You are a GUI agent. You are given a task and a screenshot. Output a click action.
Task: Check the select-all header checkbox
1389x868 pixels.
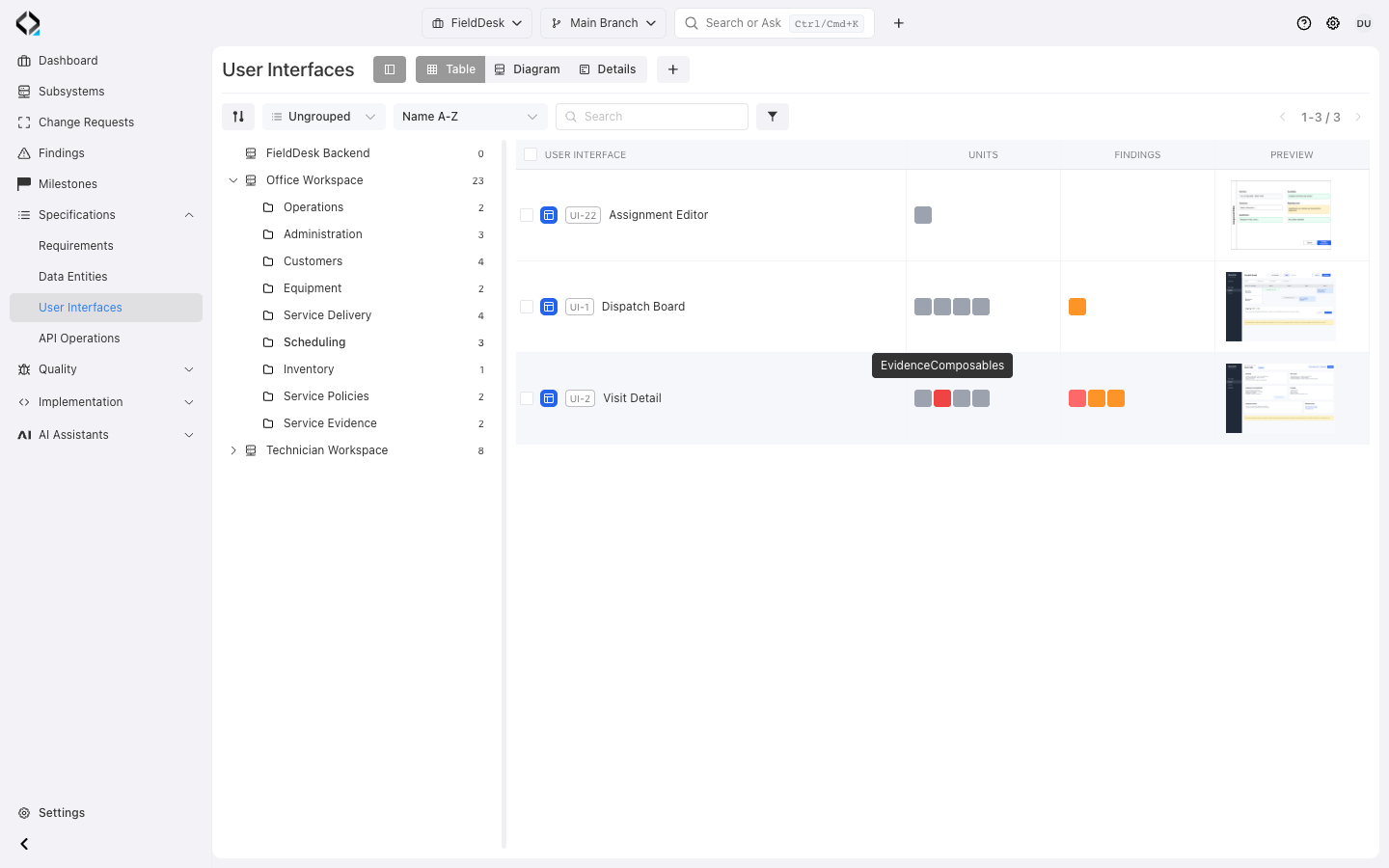point(531,154)
